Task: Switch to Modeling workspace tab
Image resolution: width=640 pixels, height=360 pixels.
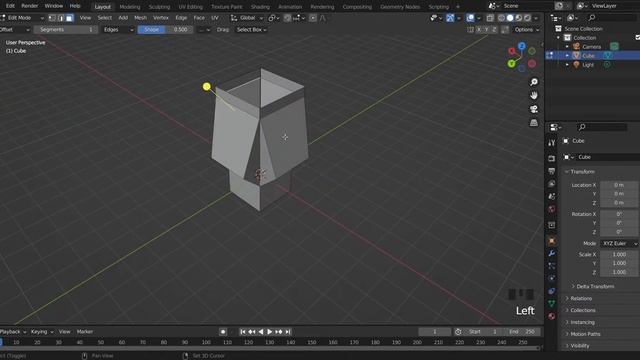Action: click(x=129, y=7)
